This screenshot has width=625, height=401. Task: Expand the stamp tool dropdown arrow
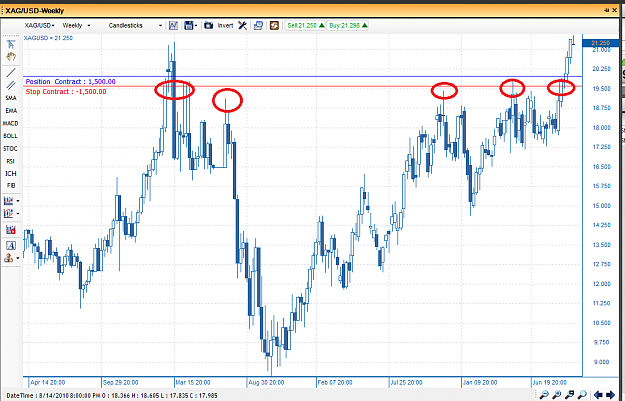[x=18, y=258]
